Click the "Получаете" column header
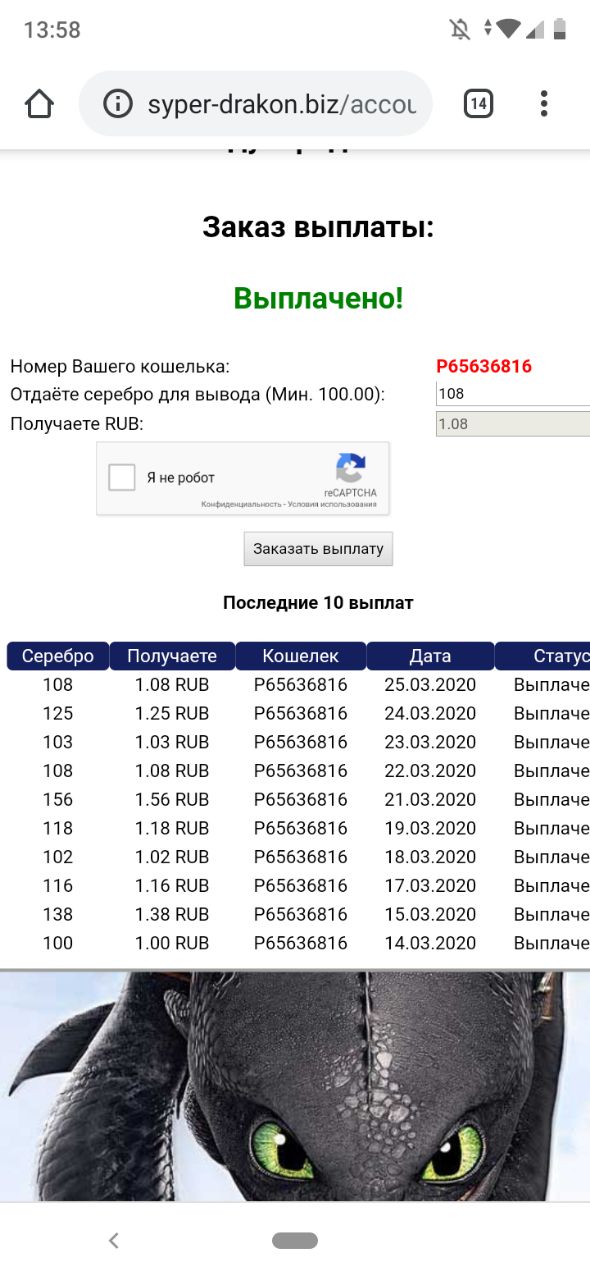Image resolution: width=590 pixels, height=1280 pixels. [172, 656]
